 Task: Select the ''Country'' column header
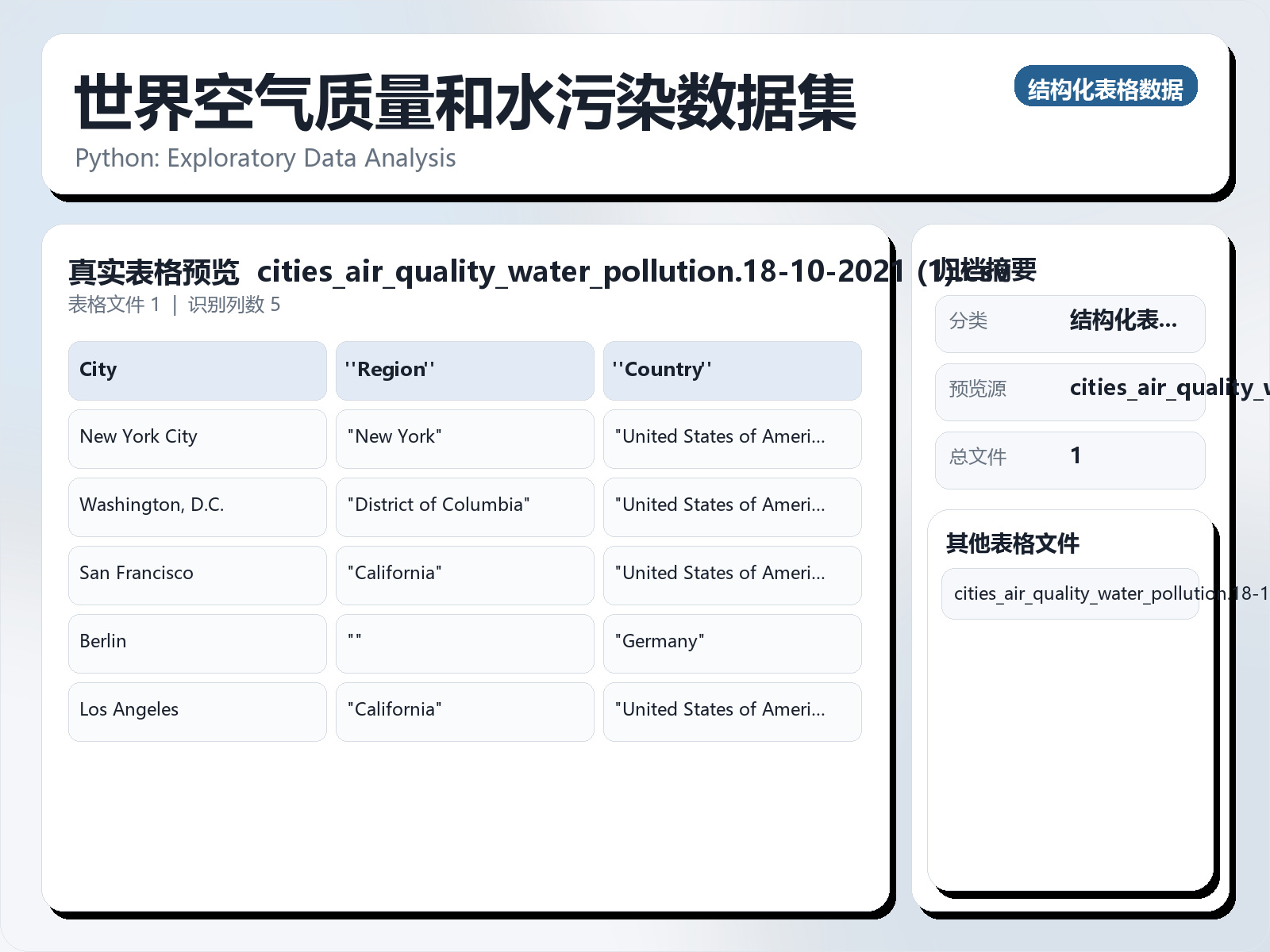point(731,370)
